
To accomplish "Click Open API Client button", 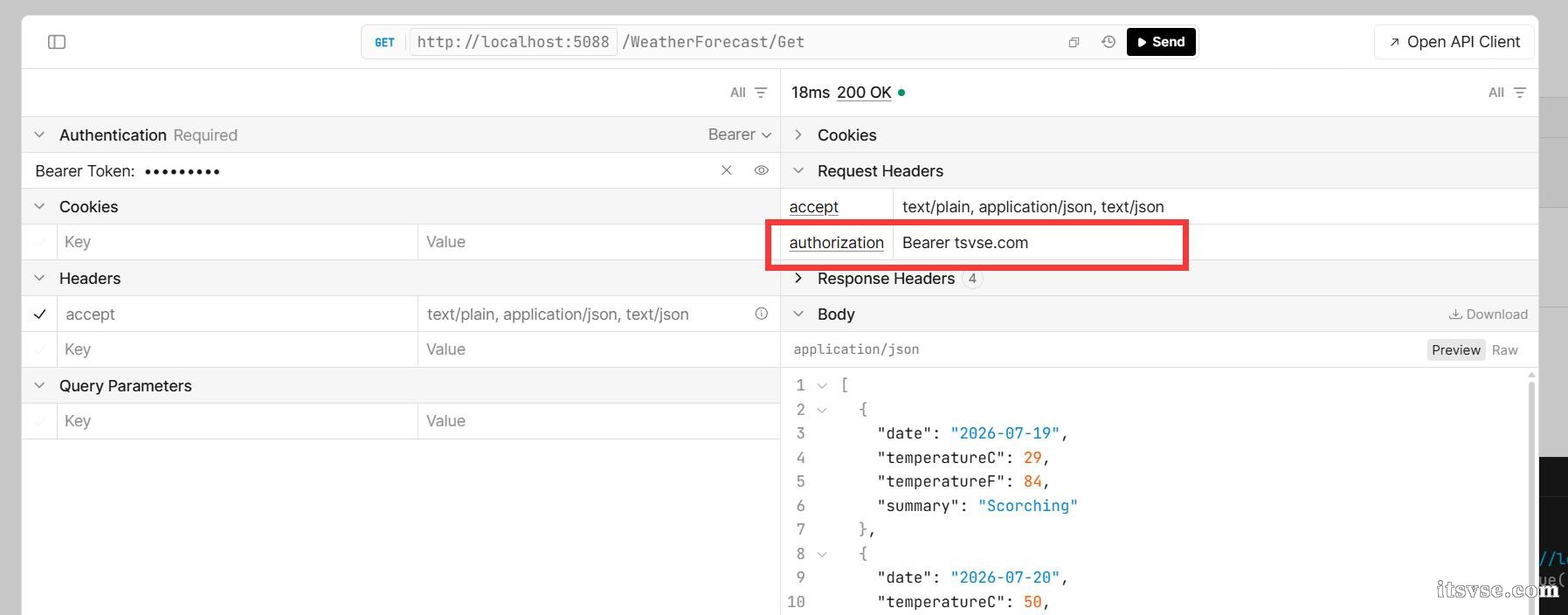I will click(1454, 42).
